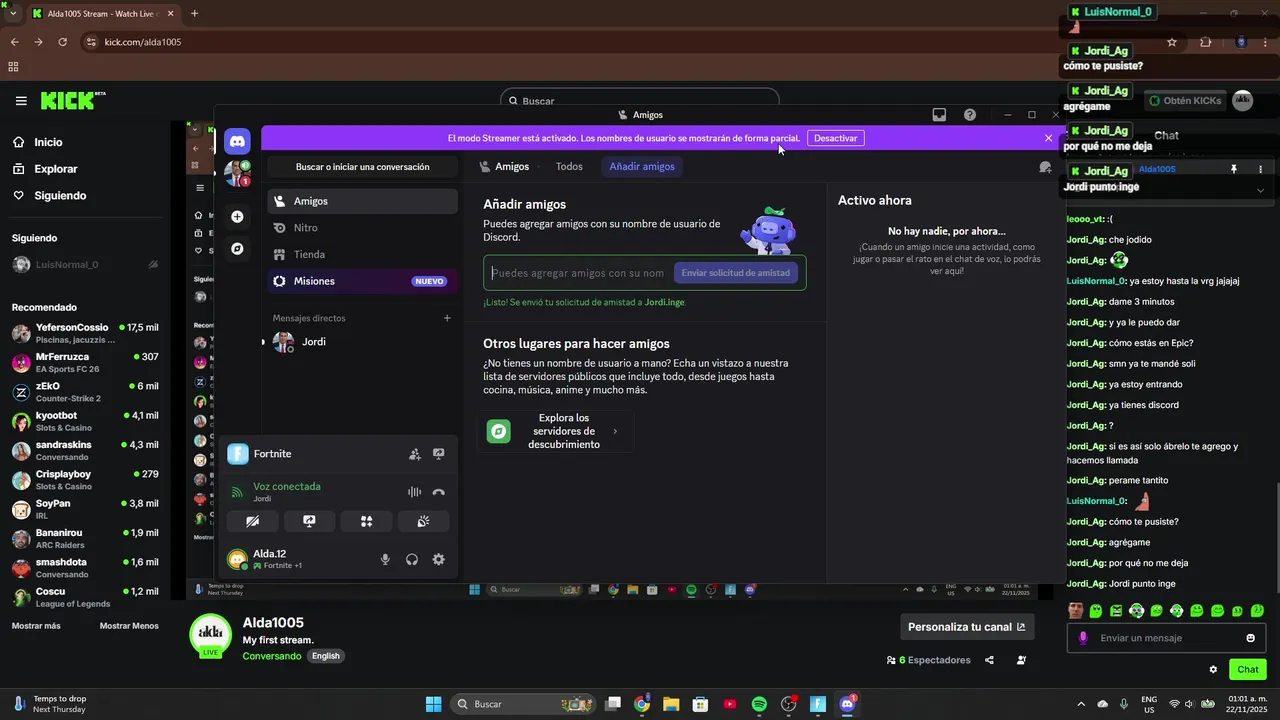This screenshot has height=720, width=1280.
Task: Focus the add friend username field
Action: click(x=578, y=273)
